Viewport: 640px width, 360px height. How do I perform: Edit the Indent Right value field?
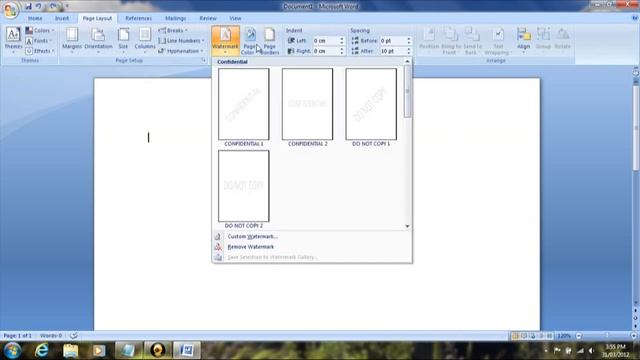coord(325,51)
